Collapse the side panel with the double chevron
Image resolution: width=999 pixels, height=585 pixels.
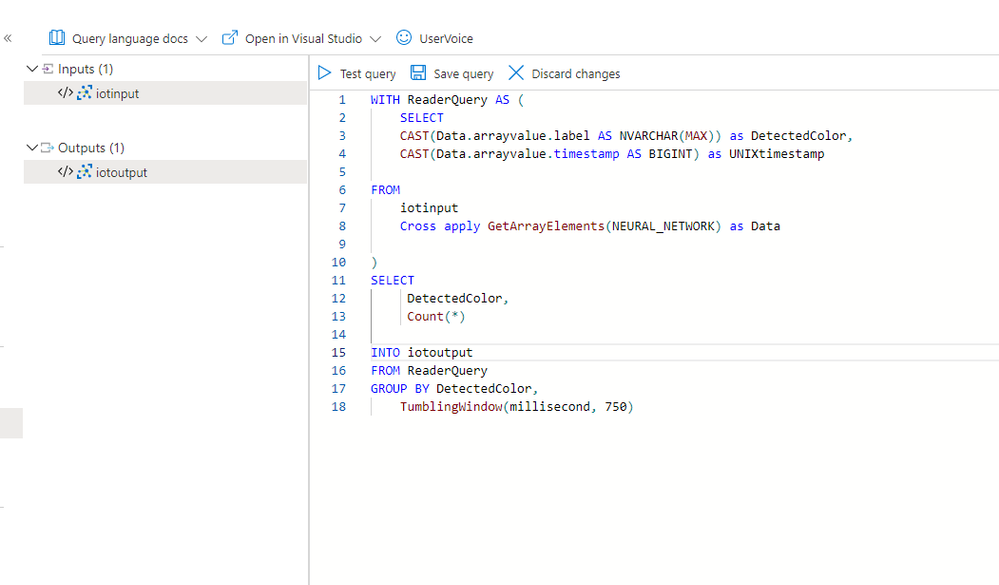[8, 38]
